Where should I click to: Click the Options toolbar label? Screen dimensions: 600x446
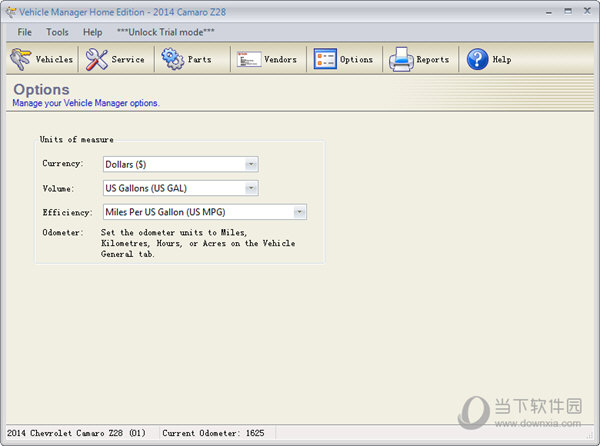click(x=356, y=60)
